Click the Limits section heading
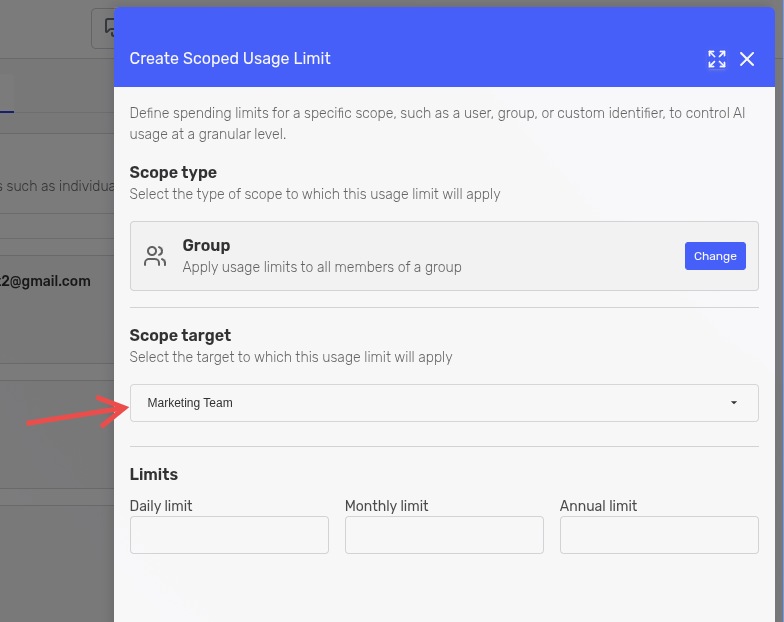Image resolution: width=784 pixels, height=622 pixels. pos(154,474)
